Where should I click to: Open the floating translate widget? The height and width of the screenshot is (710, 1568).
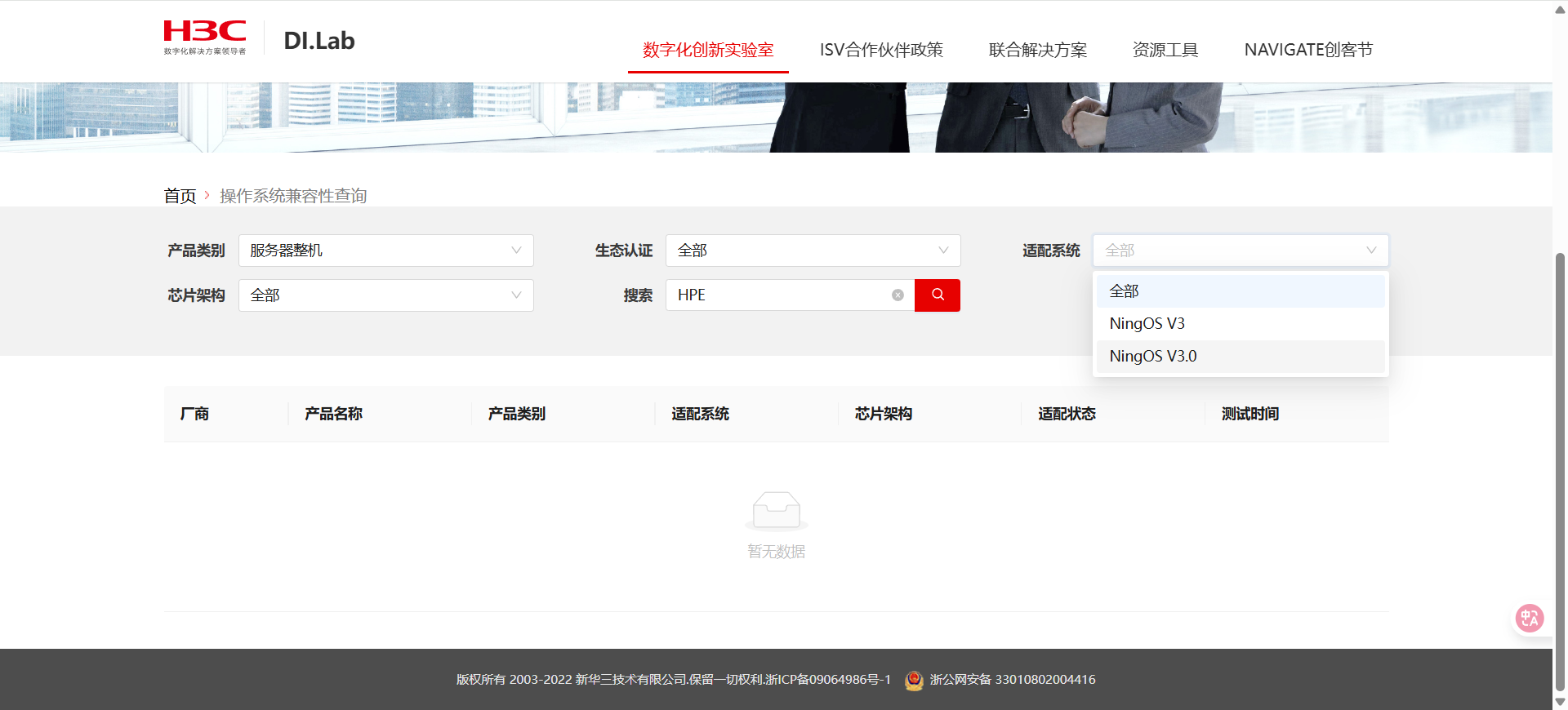coord(1530,618)
